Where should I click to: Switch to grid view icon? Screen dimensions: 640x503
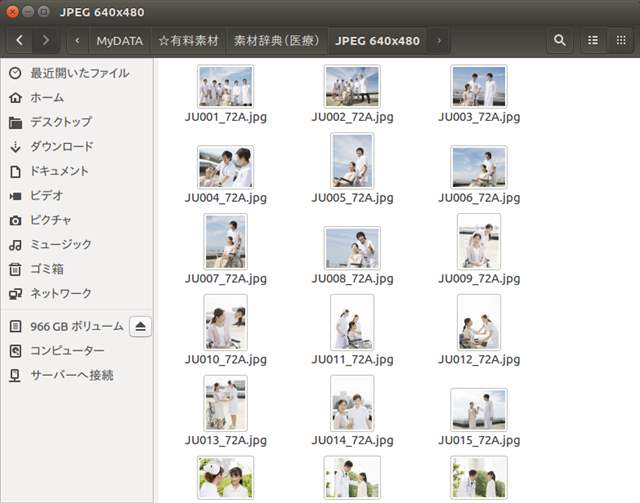coord(621,40)
